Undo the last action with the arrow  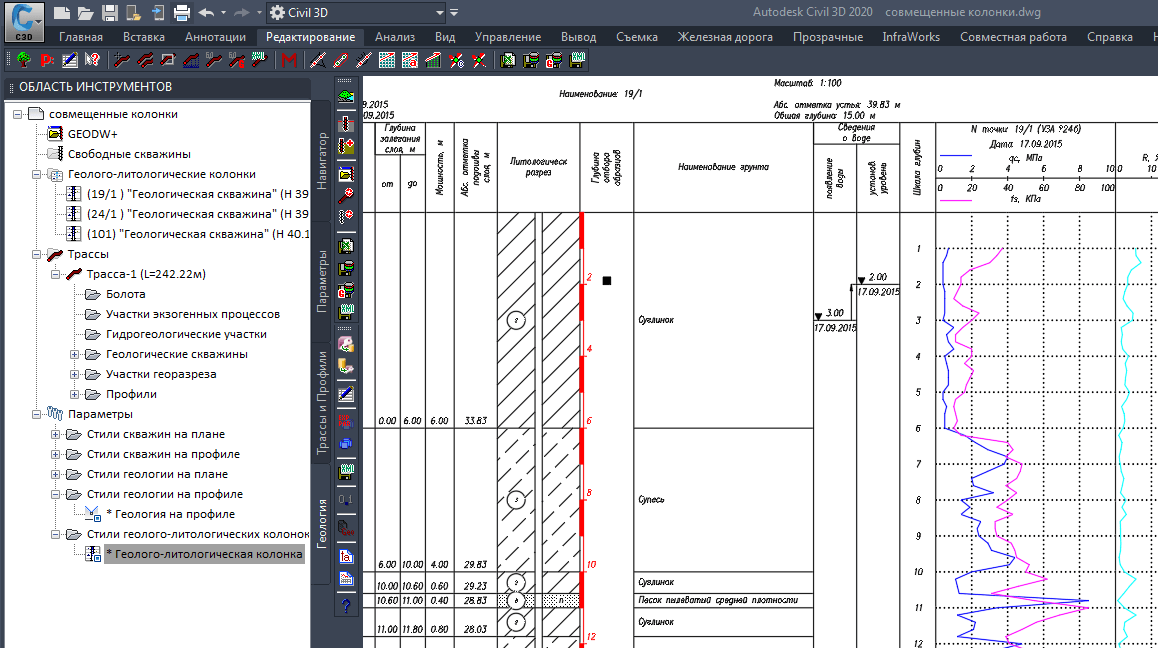point(206,13)
